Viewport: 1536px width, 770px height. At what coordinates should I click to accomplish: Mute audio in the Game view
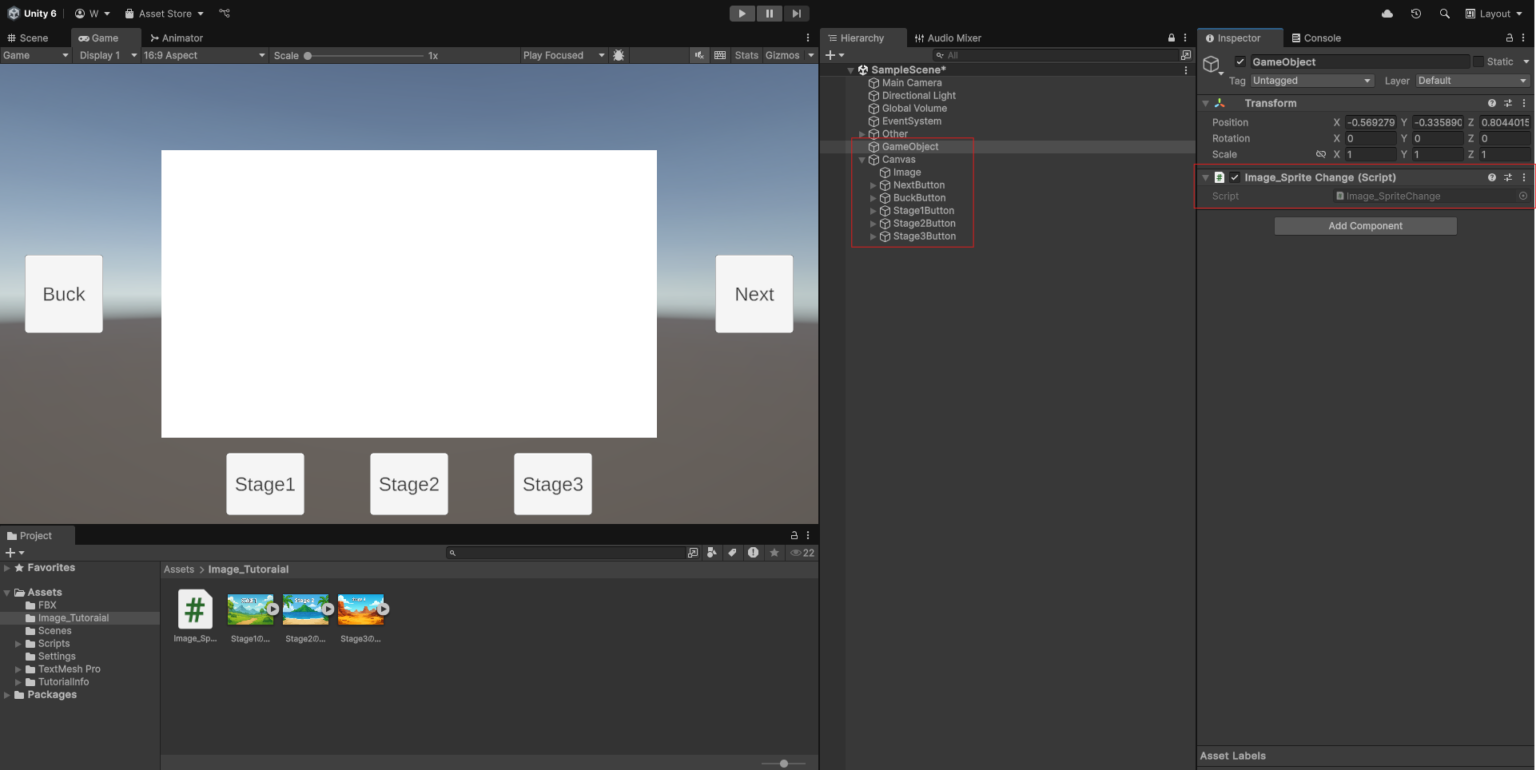click(697, 55)
